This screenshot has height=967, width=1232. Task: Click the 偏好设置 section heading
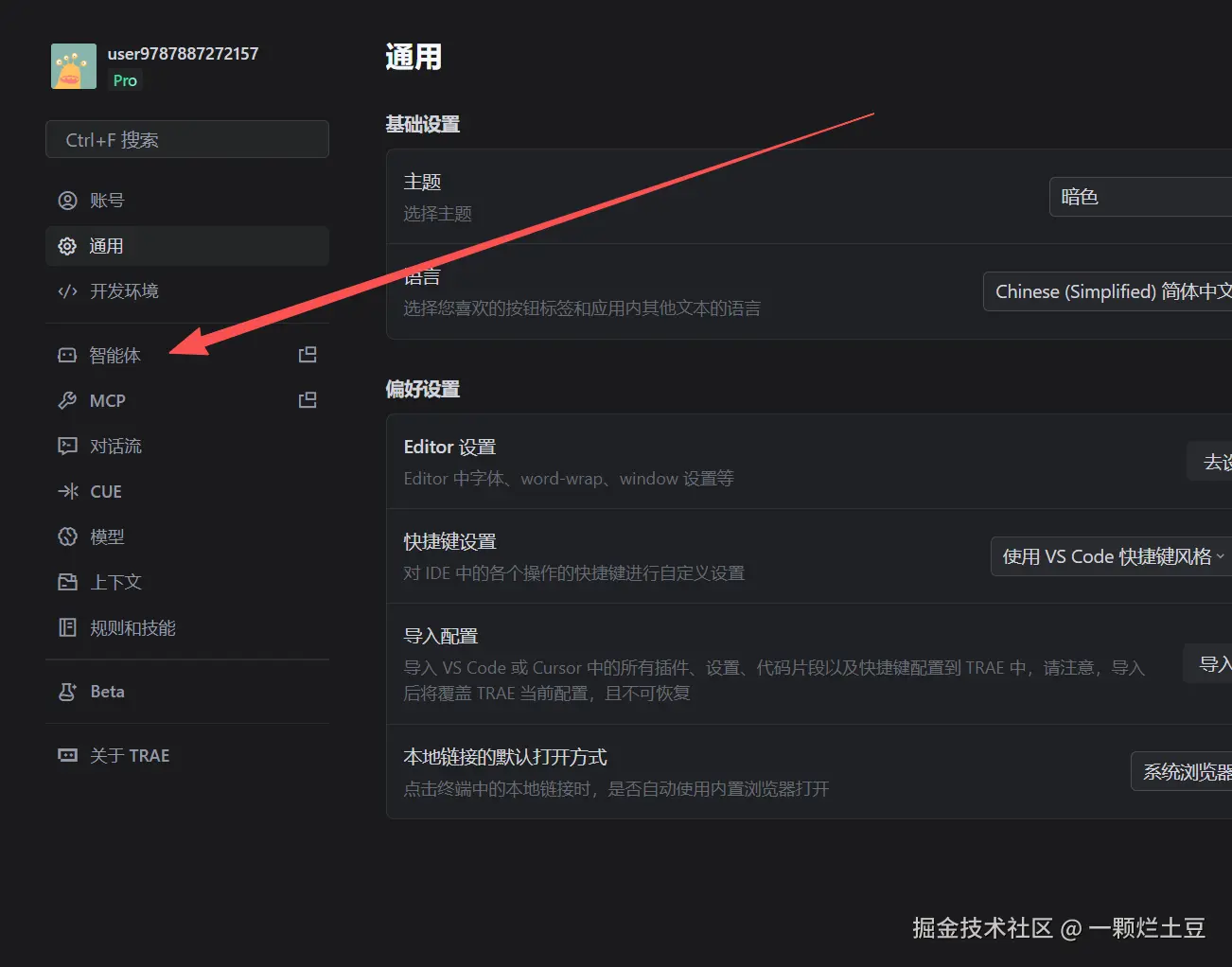(423, 389)
